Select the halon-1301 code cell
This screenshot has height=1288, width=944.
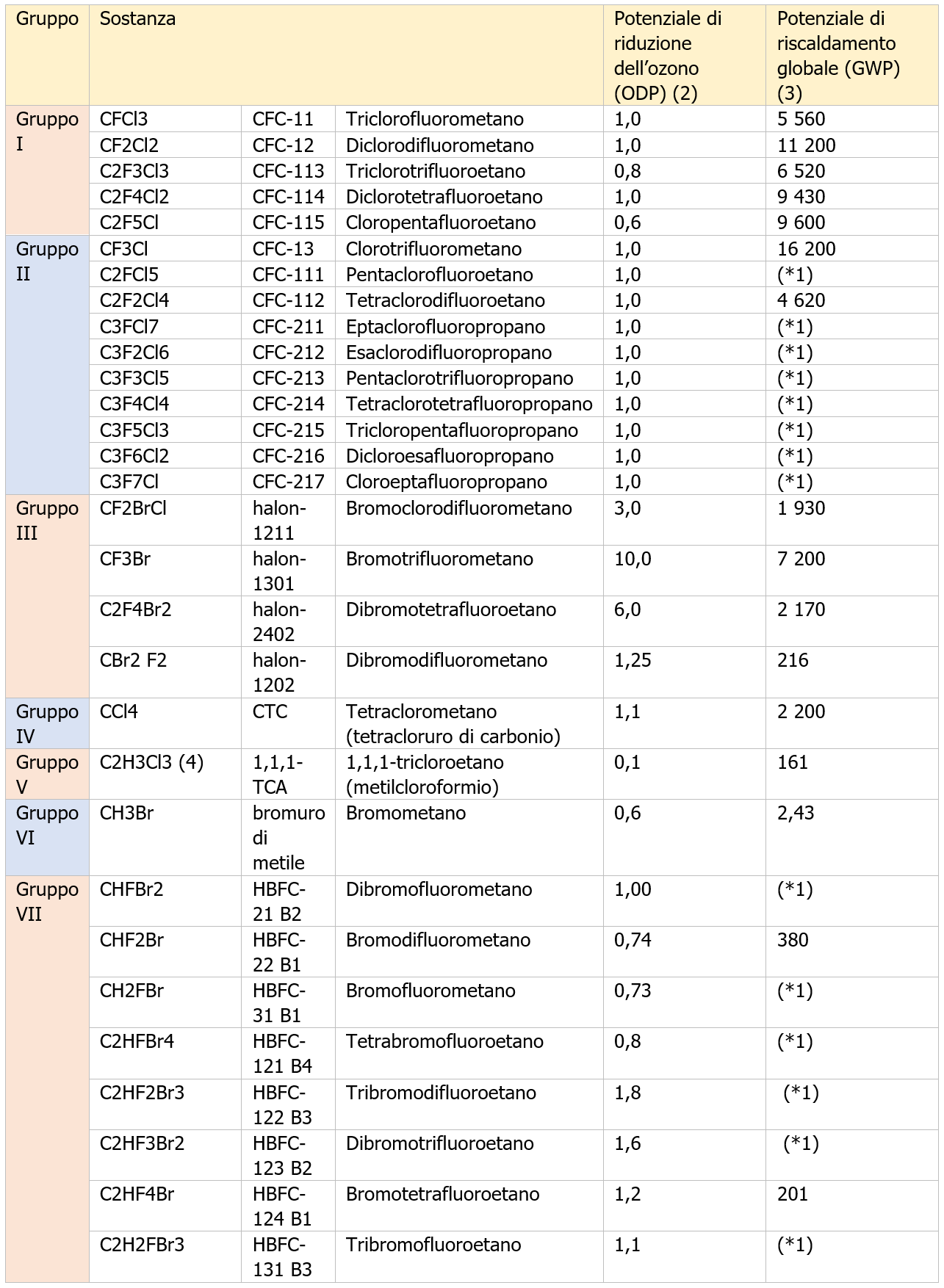(279, 571)
